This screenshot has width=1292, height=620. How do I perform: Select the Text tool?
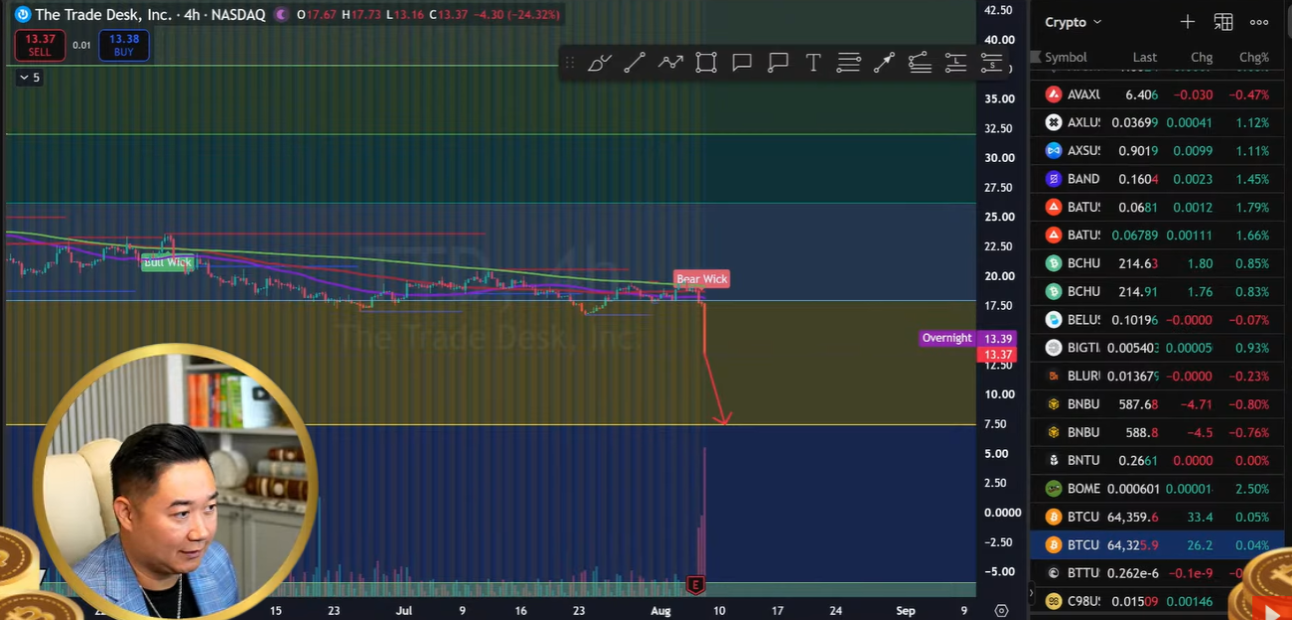click(813, 63)
